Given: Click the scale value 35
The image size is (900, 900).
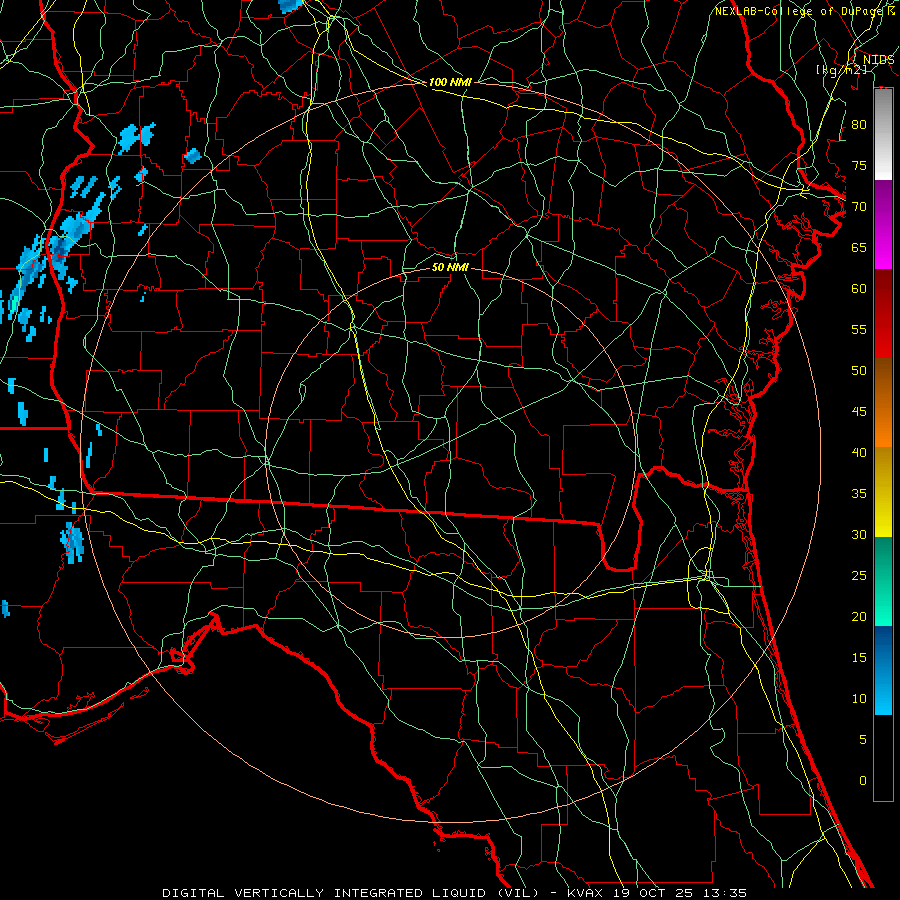Looking at the screenshot, I should (859, 494).
